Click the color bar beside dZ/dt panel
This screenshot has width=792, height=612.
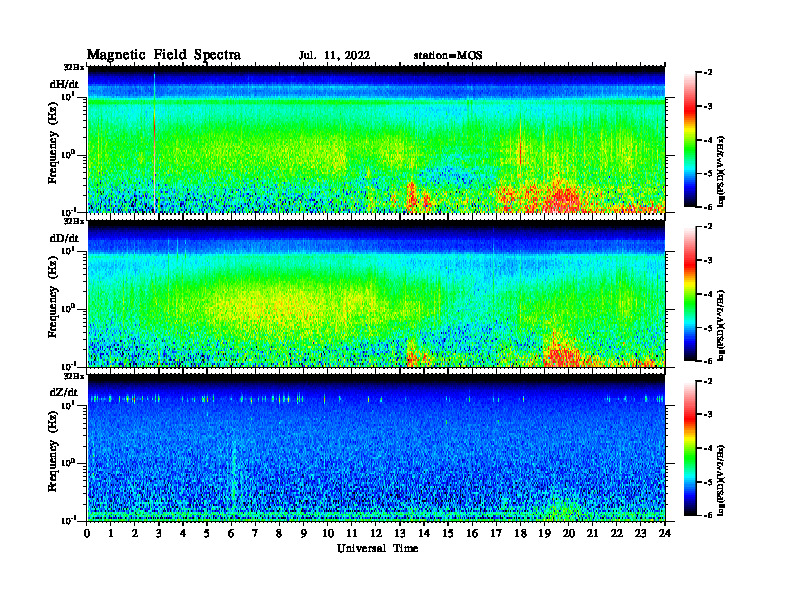tap(689, 448)
